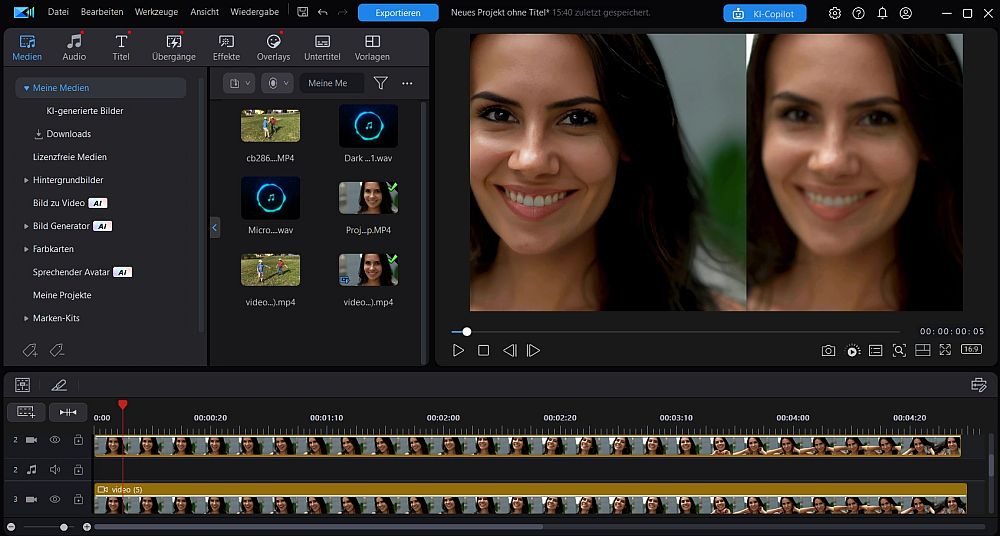Open the Datei menu
Image resolution: width=1000 pixels, height=536 pixels.
pyautogui.click(x=58, y=12)
